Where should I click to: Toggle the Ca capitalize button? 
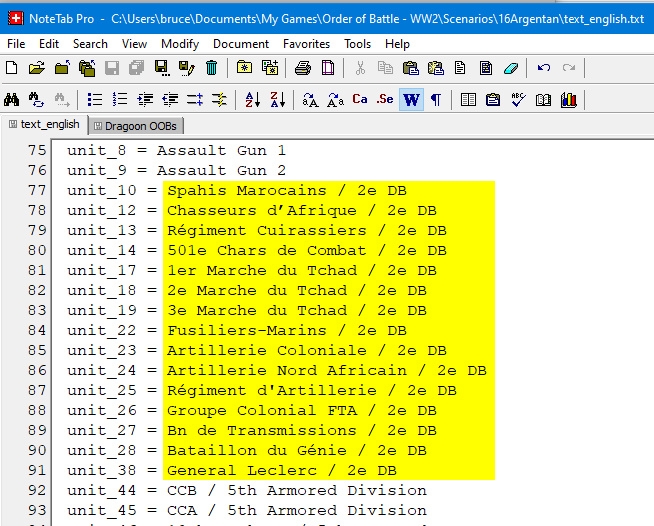(x=360, y=99)
